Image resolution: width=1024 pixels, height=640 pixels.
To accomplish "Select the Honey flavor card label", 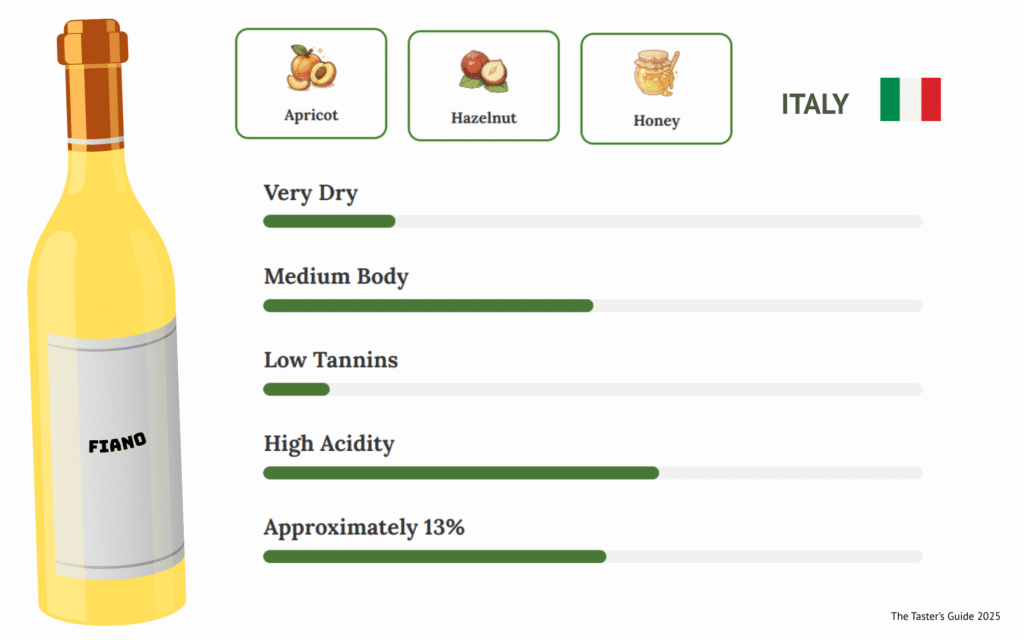I will coord(656,121).
